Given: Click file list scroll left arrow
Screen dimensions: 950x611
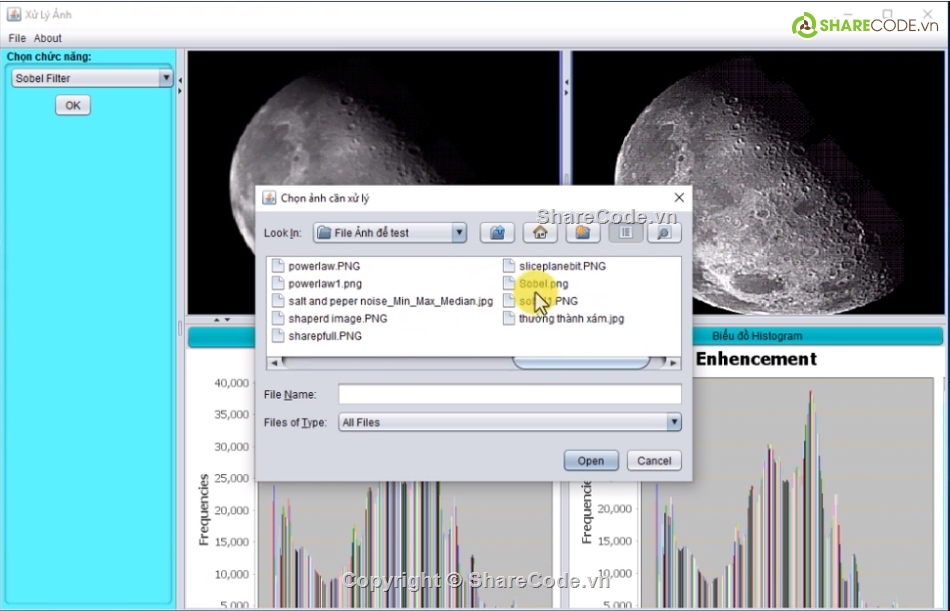Looking at the screenshot, I should click(x=274, y=362).
